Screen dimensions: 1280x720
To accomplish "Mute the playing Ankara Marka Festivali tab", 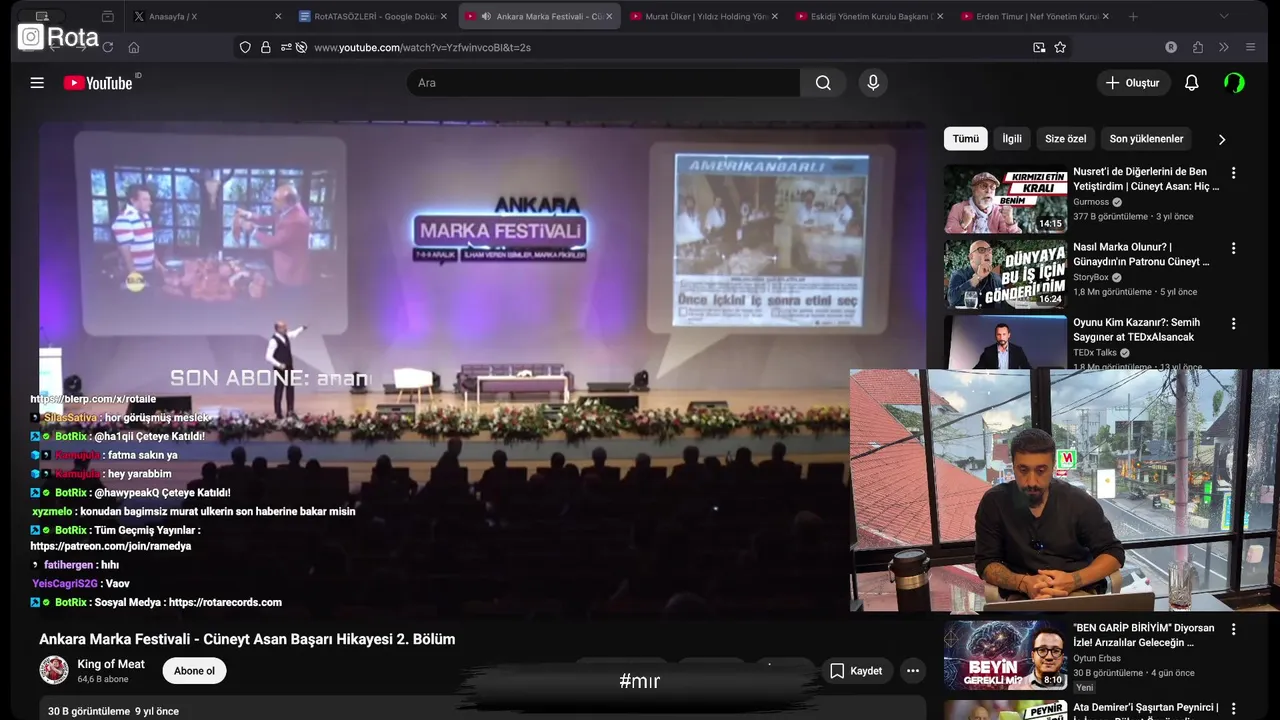I will tap(486, 17).
